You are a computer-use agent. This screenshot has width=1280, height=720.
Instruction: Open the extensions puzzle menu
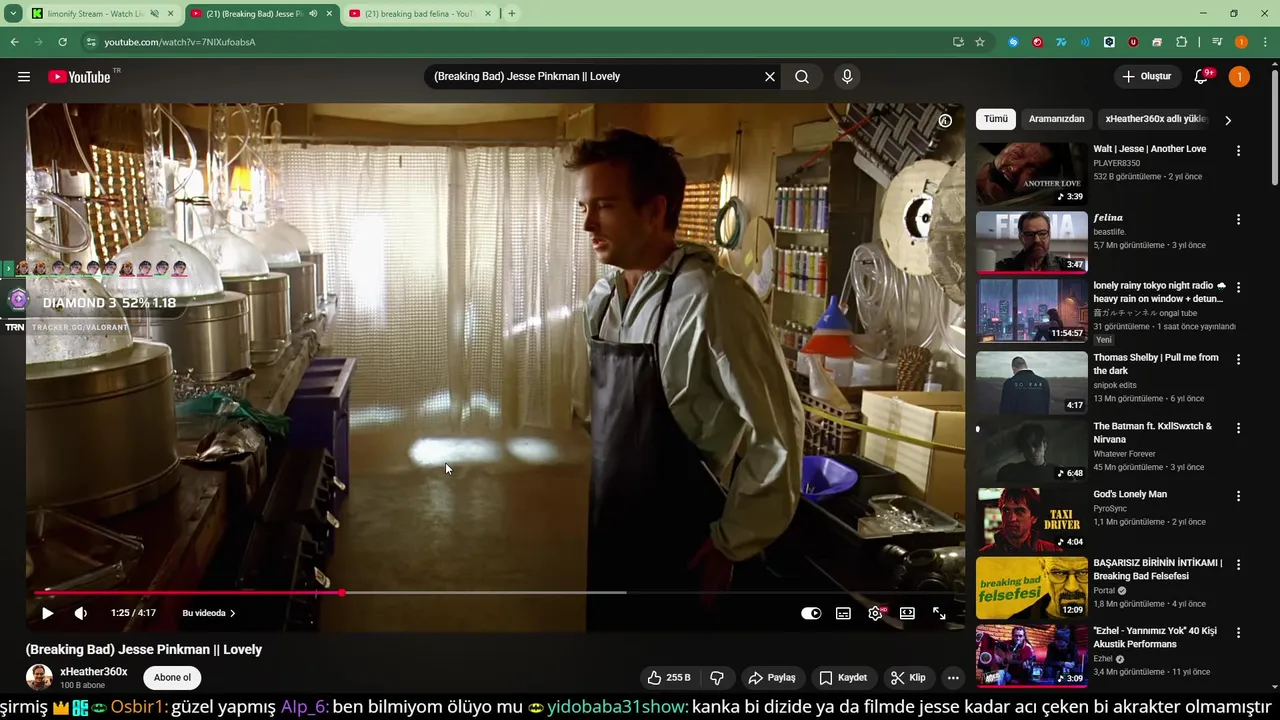coord(1181,42)
